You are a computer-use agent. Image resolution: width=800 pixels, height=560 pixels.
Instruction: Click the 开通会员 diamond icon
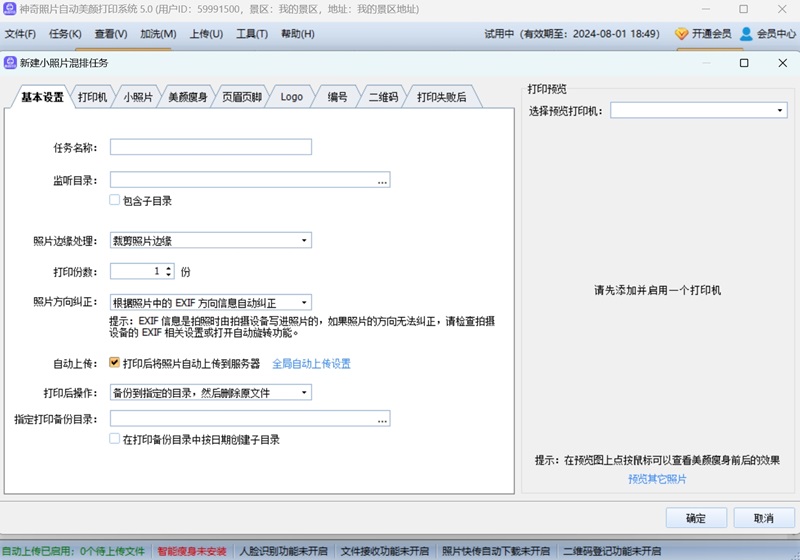point(682,33)
